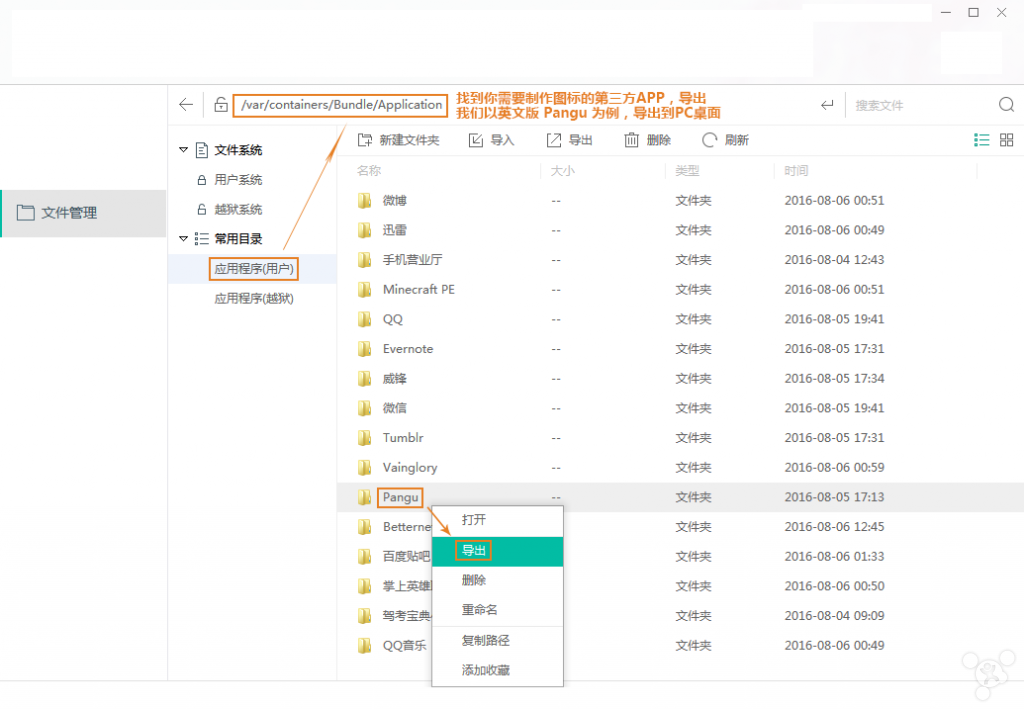Switch to list view icon
The height and width of the screenshot is (710, 1024).
pyautogui.click(x=981, y=140)
